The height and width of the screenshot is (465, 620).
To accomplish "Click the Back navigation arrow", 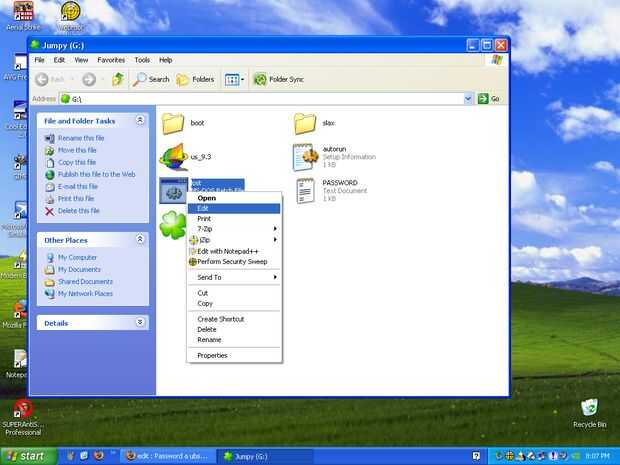I will click(x=42, y=79).
